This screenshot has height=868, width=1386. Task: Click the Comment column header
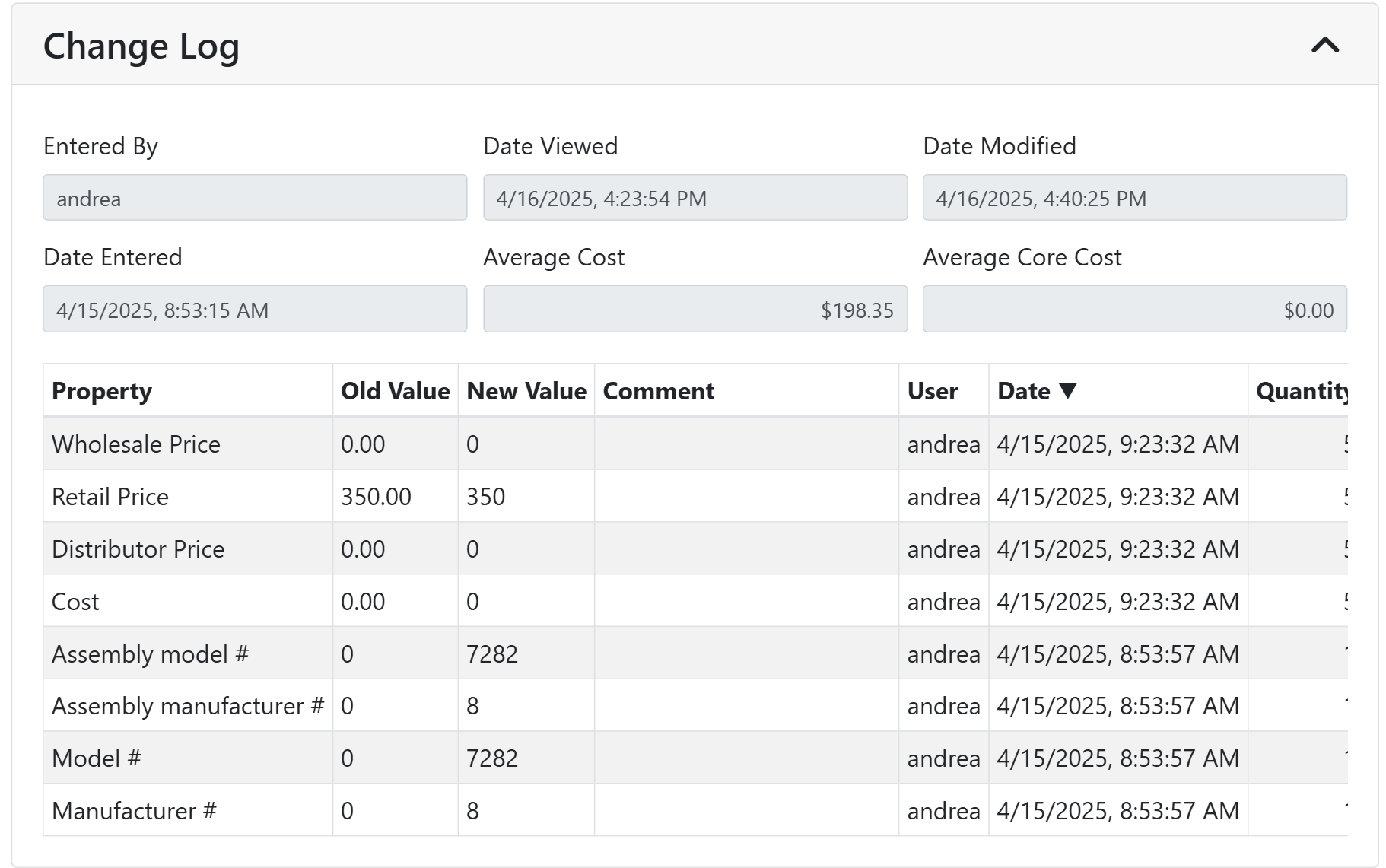pos(658,391)
